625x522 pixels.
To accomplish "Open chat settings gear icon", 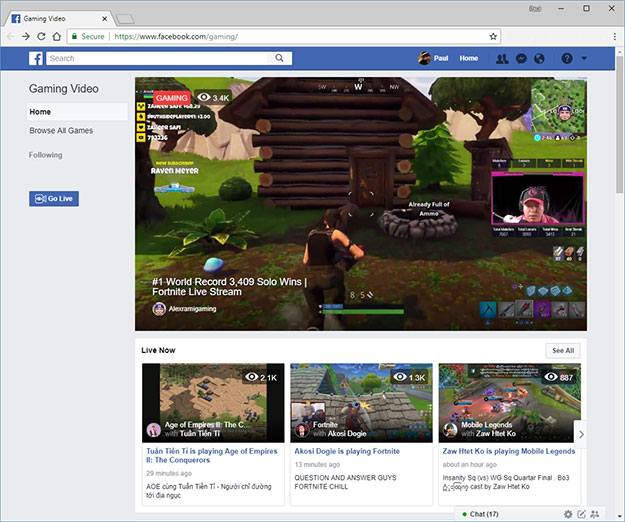I will (x=568, y=514).
